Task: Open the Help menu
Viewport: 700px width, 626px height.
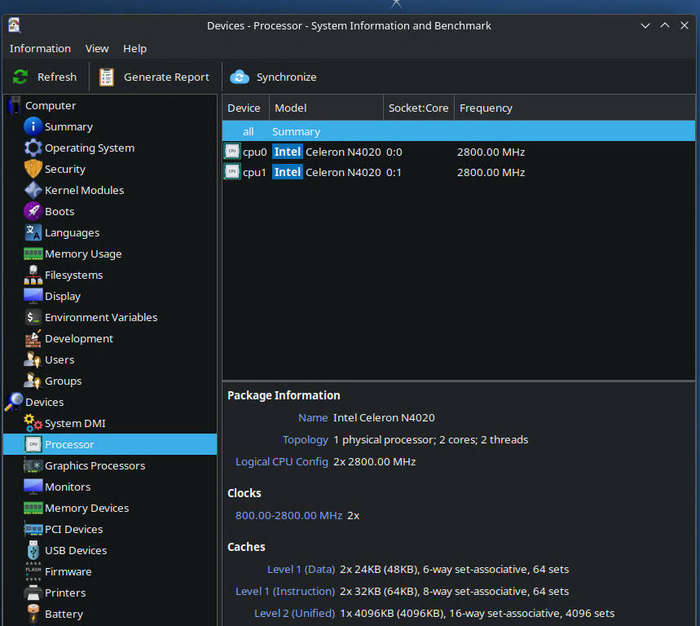Action: click(135, 48)
